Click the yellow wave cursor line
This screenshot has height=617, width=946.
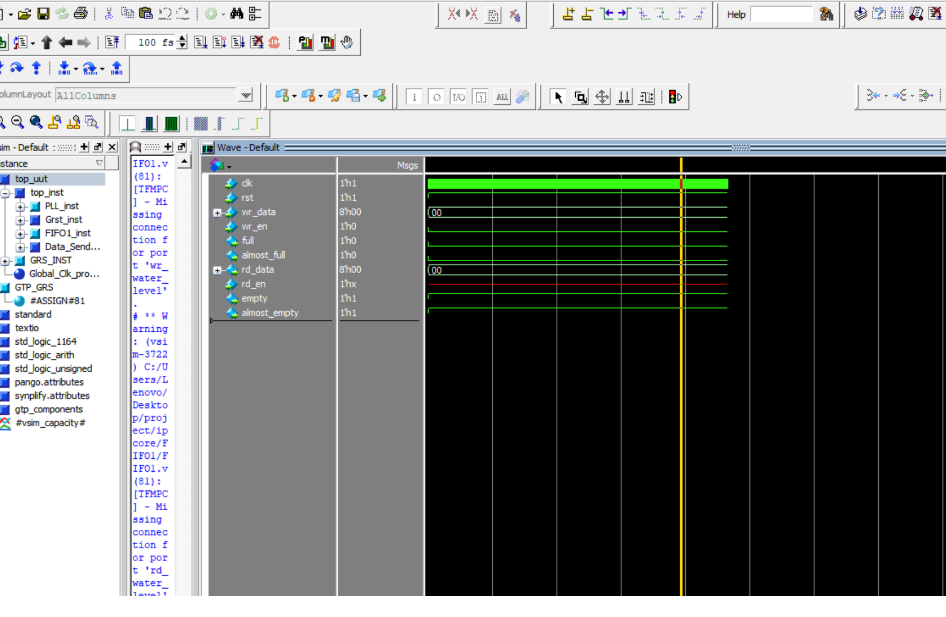pos(681,377)
